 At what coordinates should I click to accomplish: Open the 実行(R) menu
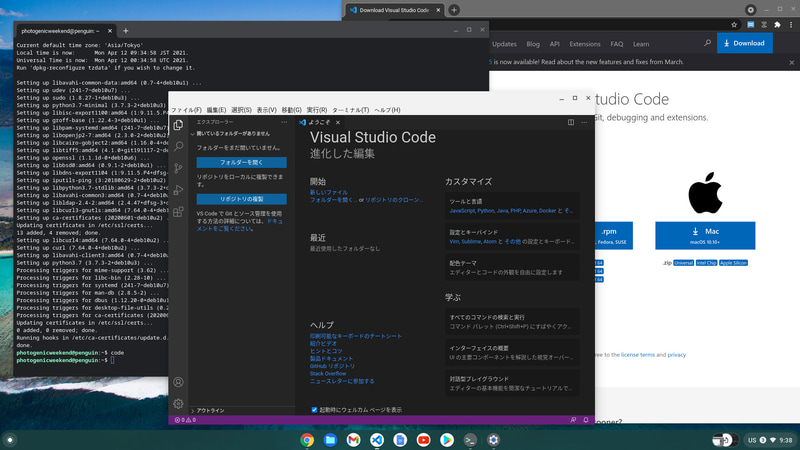click(x=317, y=110)
